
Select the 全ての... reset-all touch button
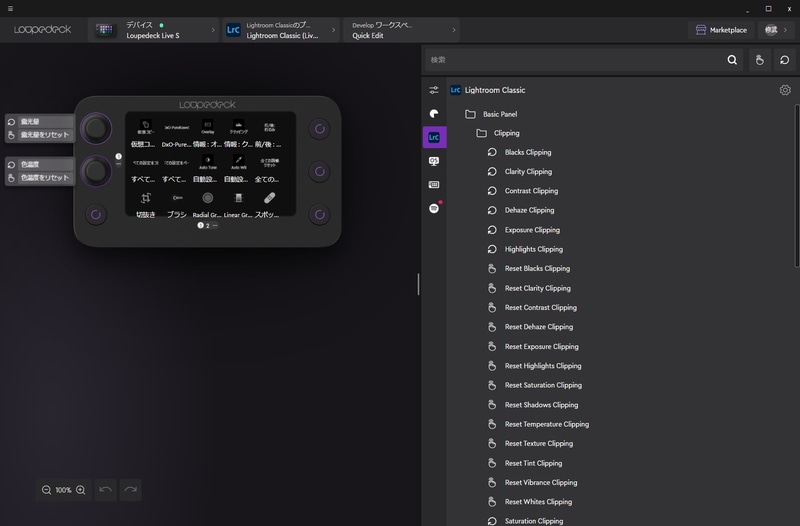[x=268, y=169]
